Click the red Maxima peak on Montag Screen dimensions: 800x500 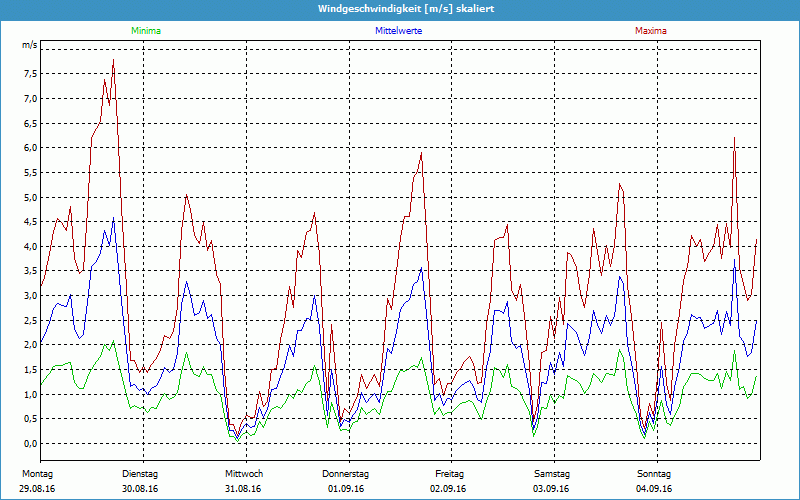tap(113, 60)
